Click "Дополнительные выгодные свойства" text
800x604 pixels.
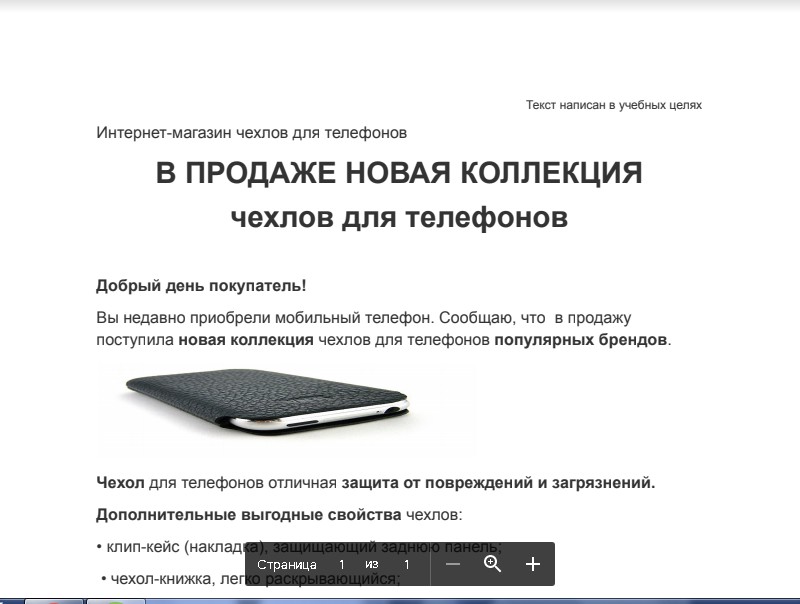(248, 515)
